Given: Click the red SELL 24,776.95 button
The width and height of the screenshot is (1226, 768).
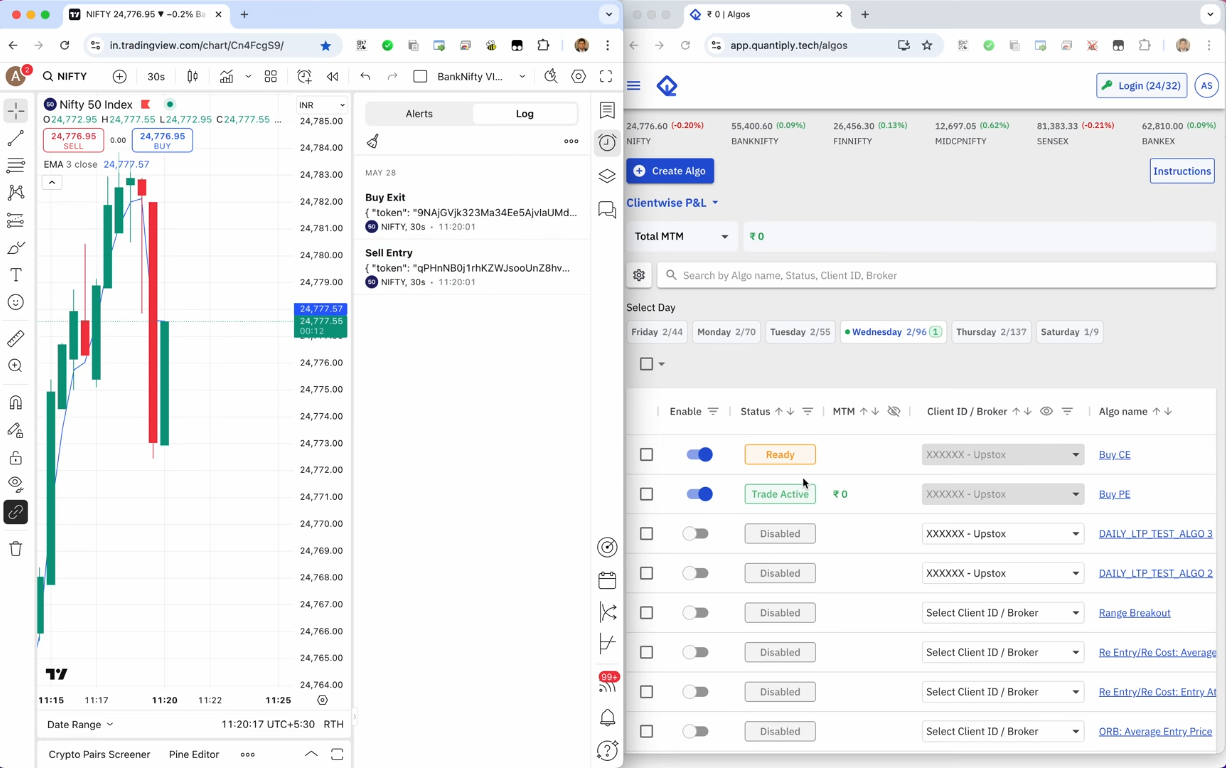Looking at the screenshot, I should coord(73,140).
